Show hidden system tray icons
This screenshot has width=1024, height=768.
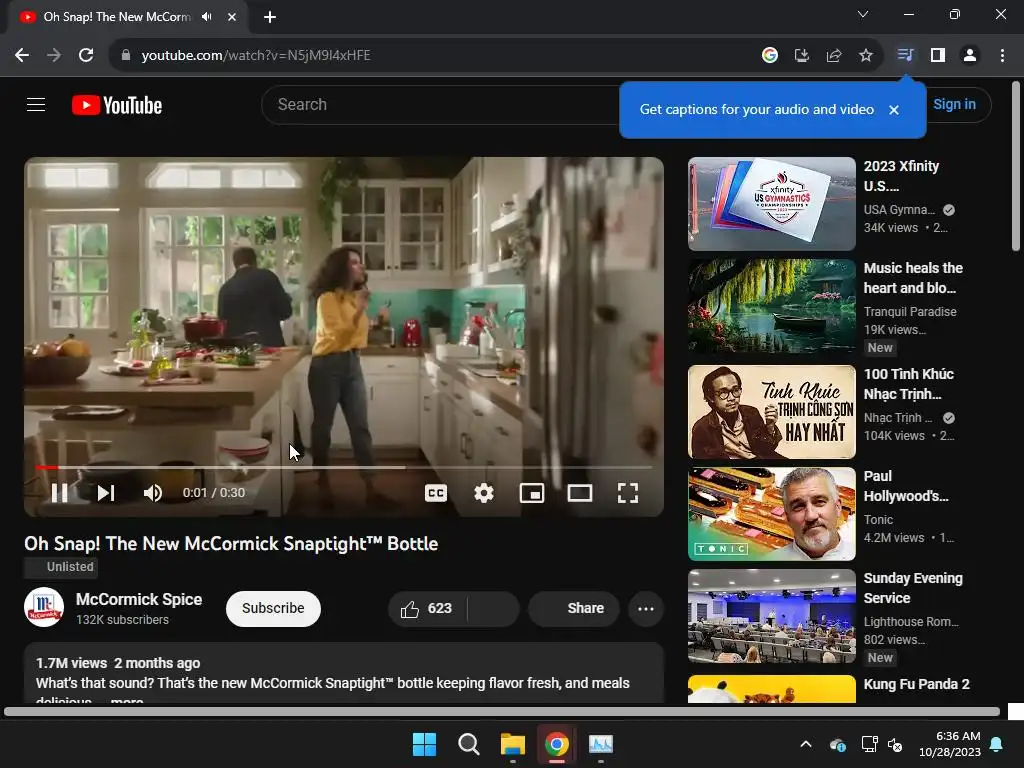point(806,744)
